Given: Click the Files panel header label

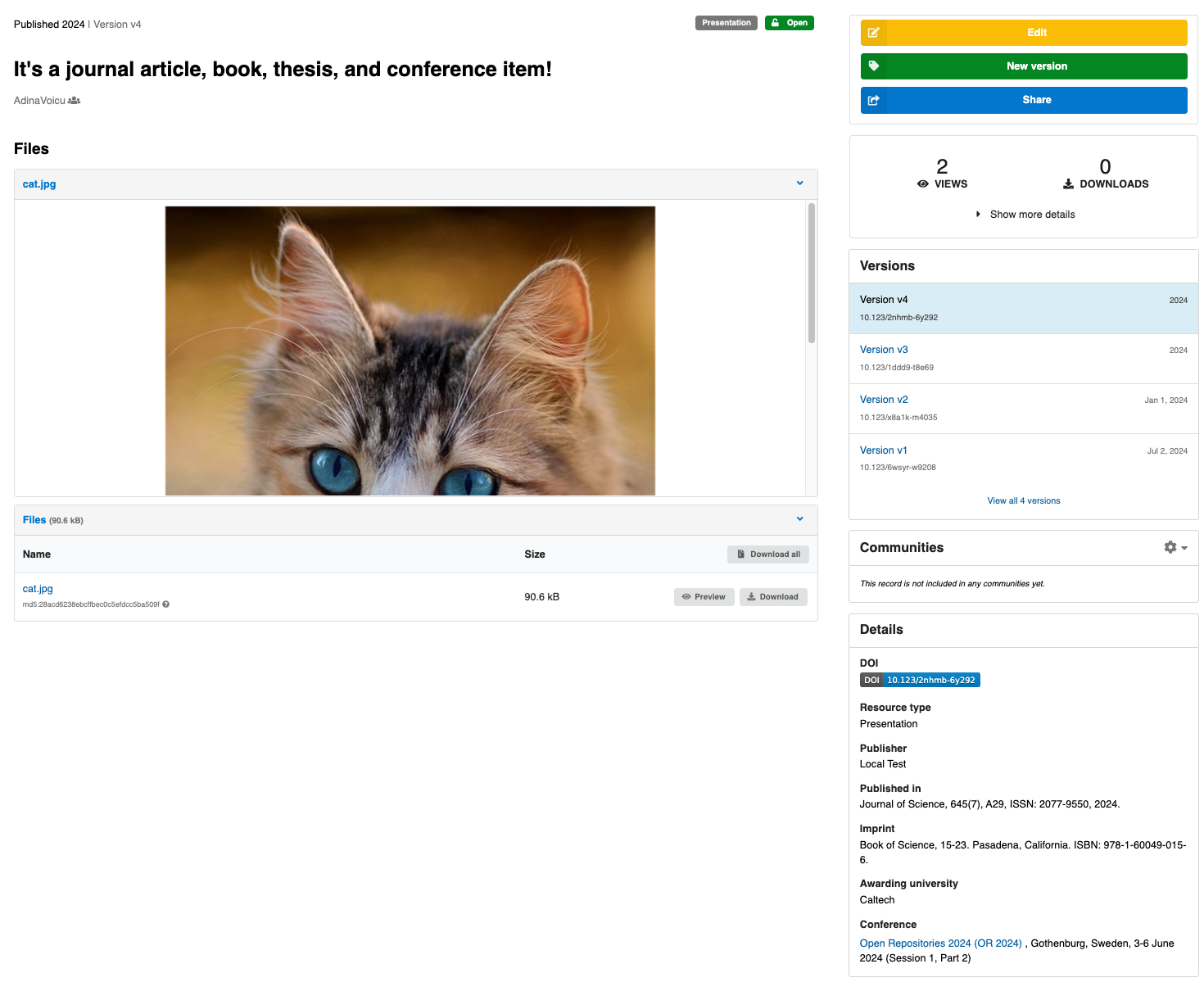Looking at the screenshot, I should [x=34, y=520].
